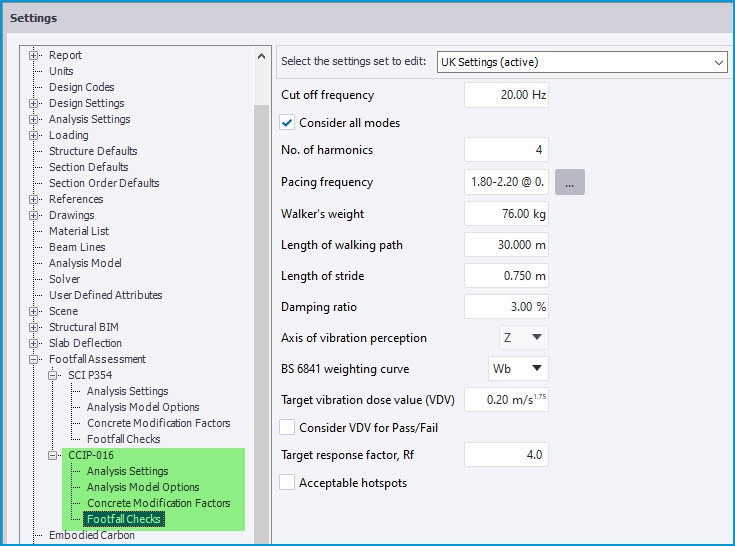Open Axis of vibration perception dropdown
The height and width of the screenshot is (546, 735).
[x=524, y=338]
